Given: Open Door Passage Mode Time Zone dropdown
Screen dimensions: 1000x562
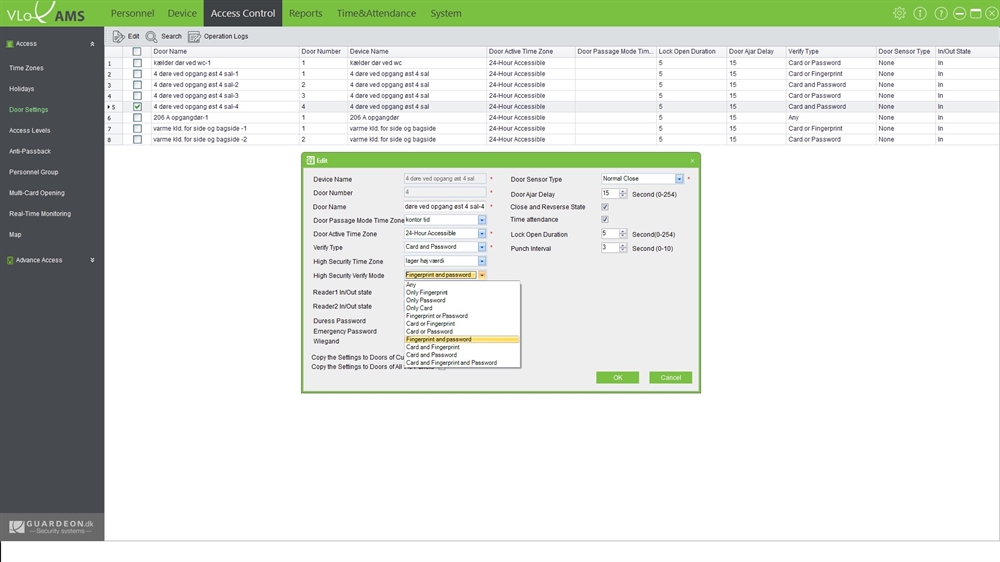Looking at the screenshot, I should click(x=482, y=220).
